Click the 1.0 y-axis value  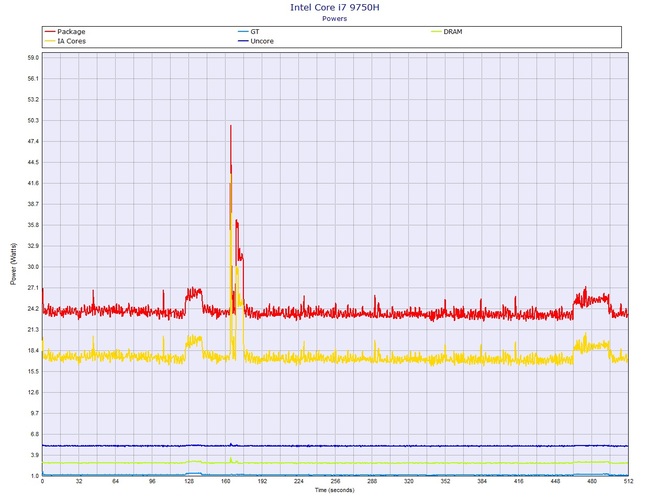(x=34, y=476)
